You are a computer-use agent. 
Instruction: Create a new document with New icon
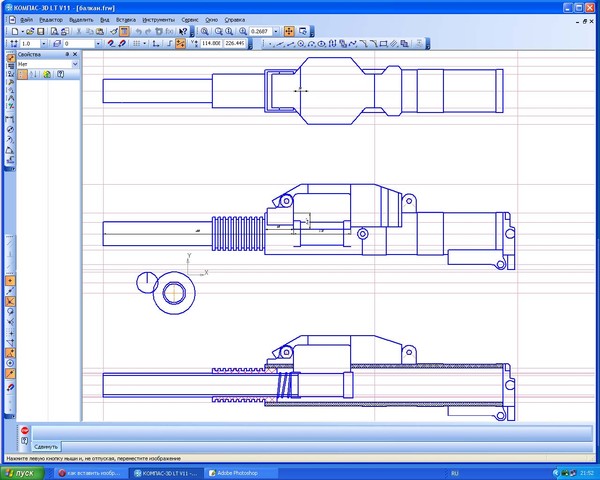point(15,31)
